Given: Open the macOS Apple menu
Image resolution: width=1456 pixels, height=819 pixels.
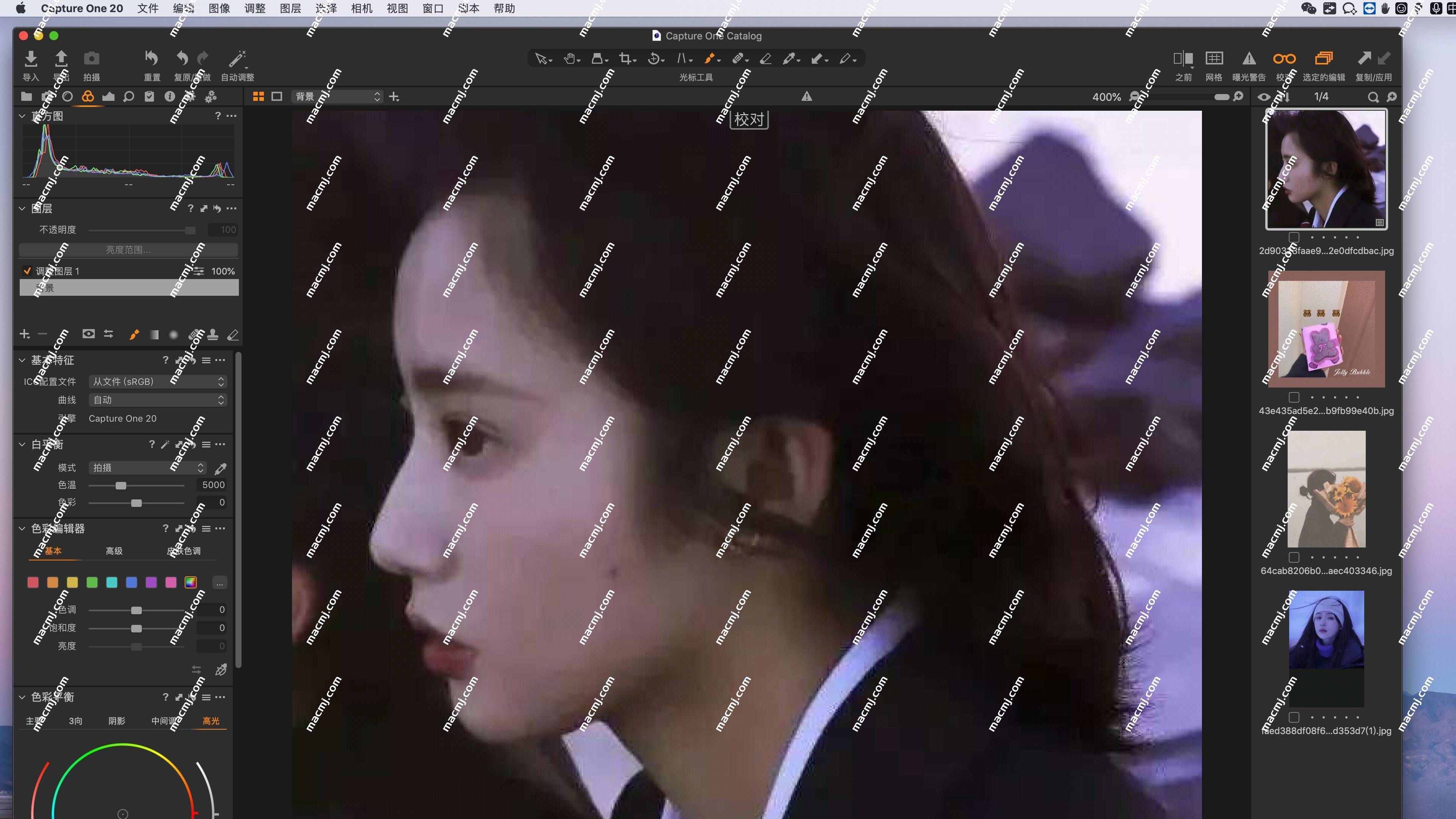Looking at the screenshot, I should coord(20,8).
